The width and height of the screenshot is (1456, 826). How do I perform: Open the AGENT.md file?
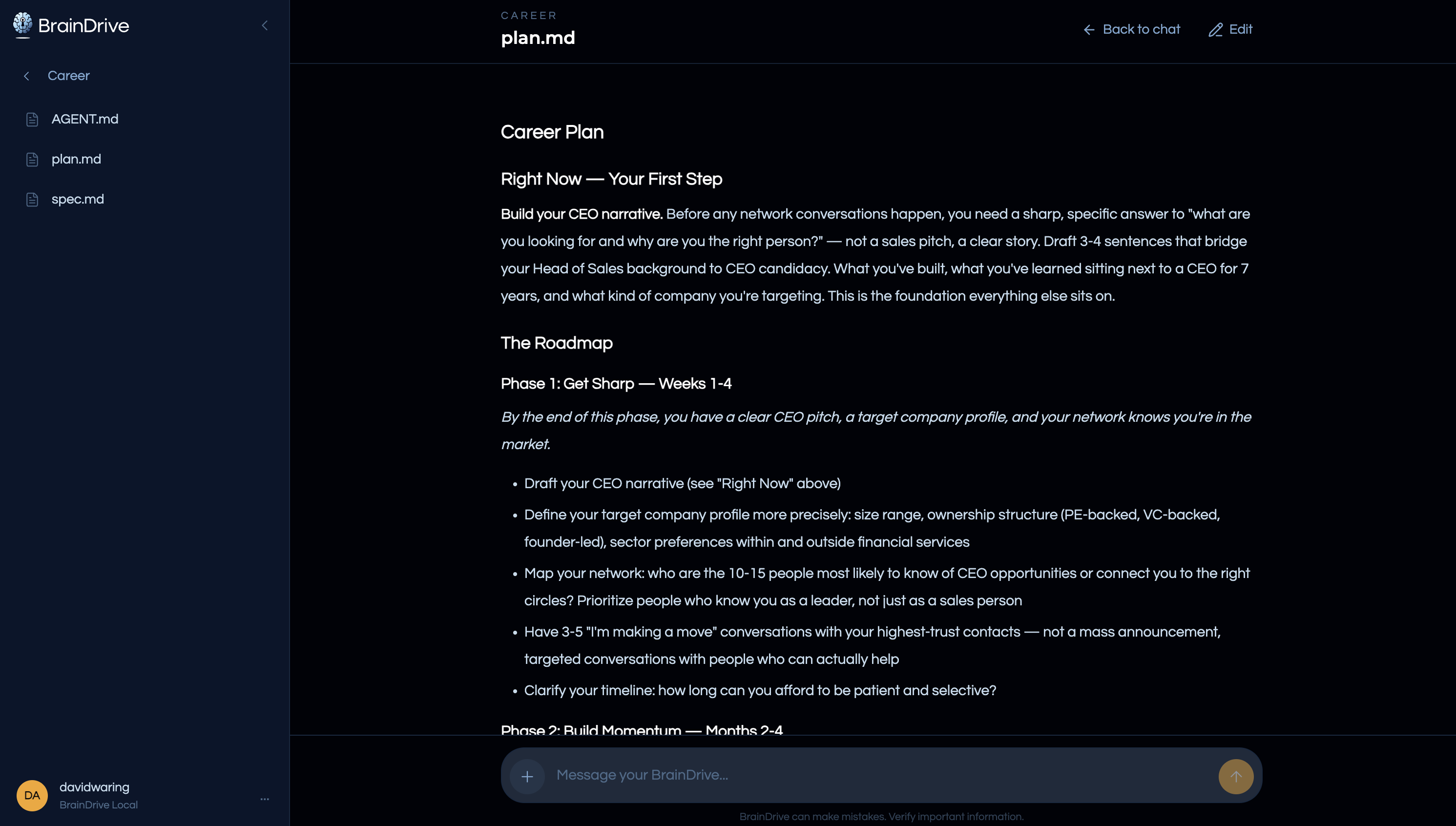[x=84, y=119]
